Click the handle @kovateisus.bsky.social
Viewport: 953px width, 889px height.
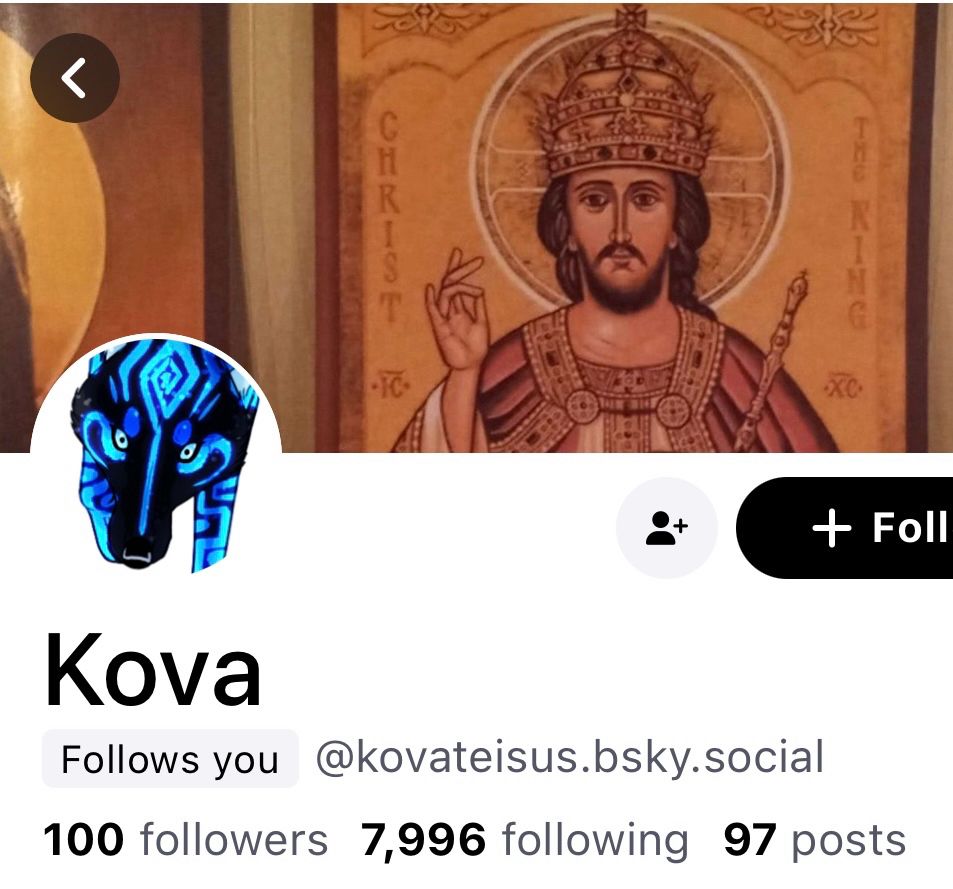pyautogui.click(x=570, y=758)
